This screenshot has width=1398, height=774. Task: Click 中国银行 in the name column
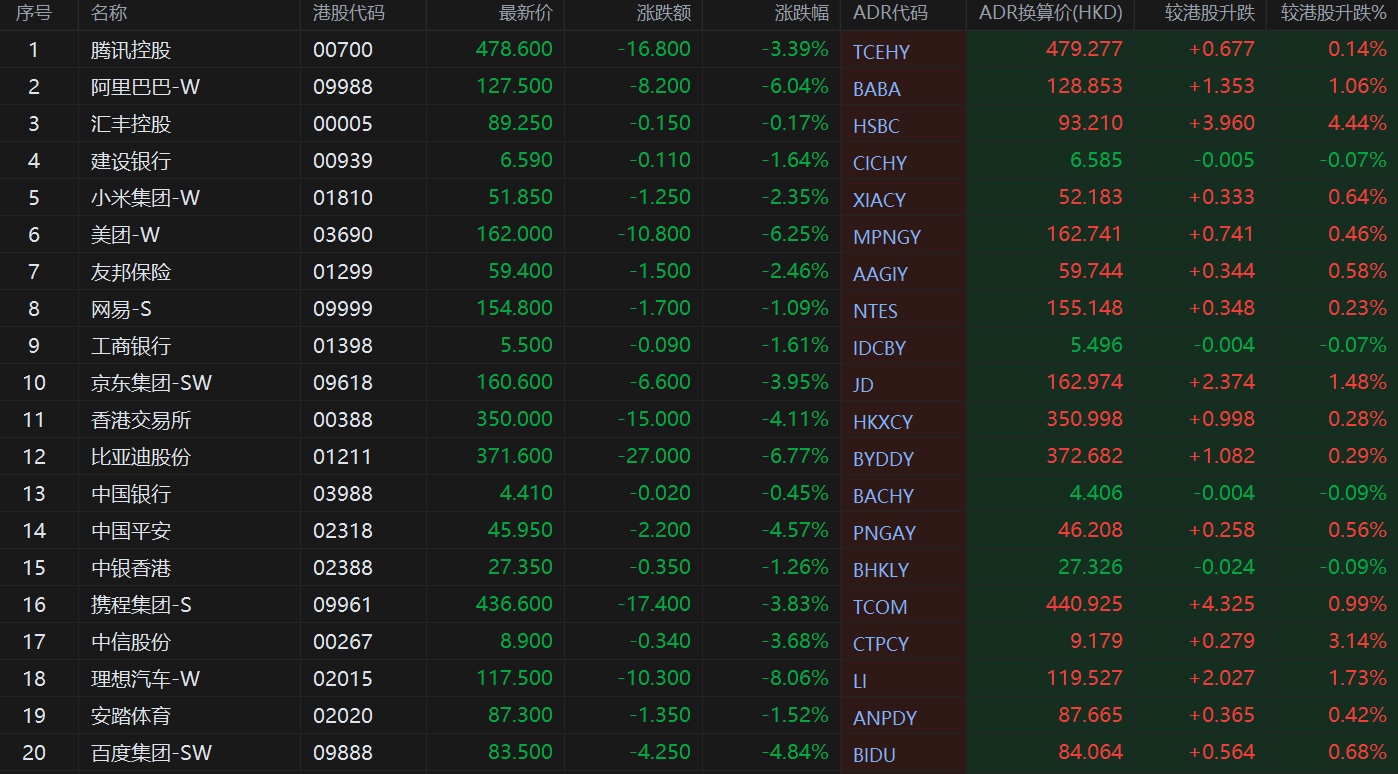131,494
